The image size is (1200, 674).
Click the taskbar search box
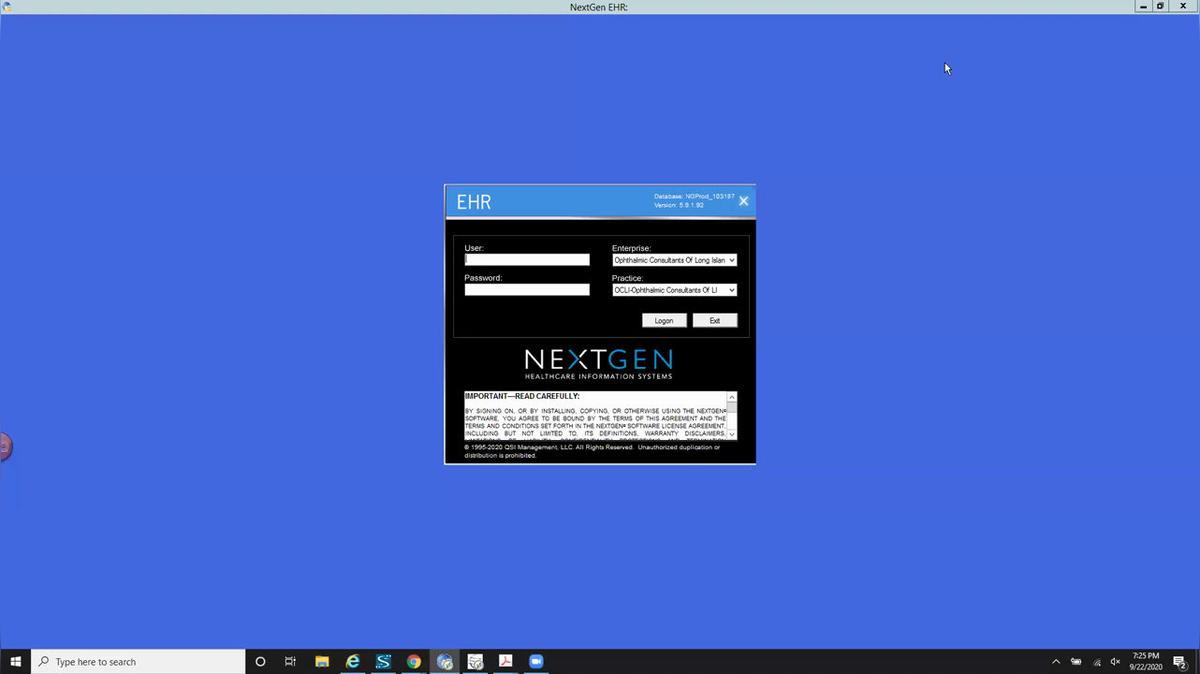tap(140, 662)
